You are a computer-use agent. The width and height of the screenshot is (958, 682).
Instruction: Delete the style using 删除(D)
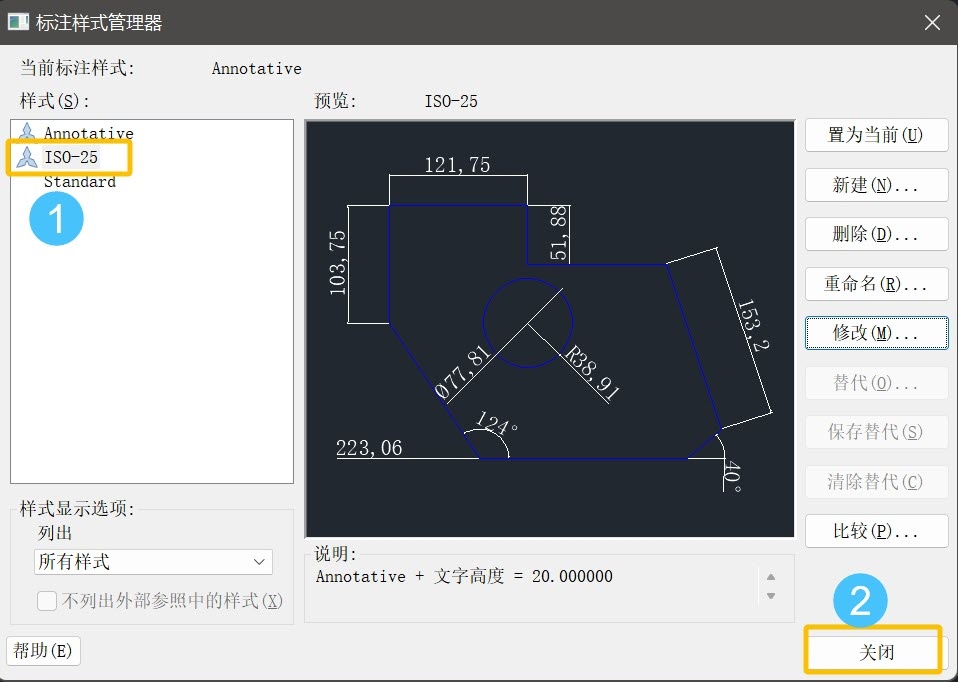[x=876, y=234]
